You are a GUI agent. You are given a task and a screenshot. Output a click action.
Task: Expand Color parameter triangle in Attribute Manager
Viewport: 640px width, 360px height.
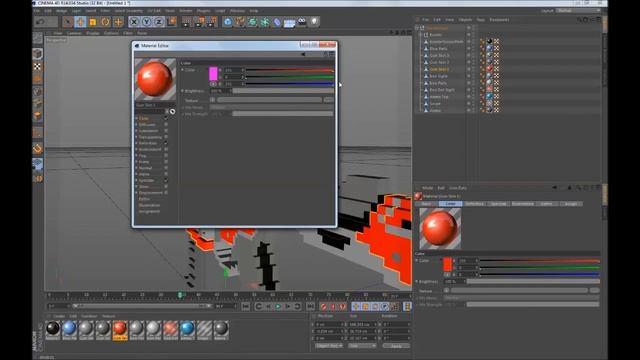417,260
